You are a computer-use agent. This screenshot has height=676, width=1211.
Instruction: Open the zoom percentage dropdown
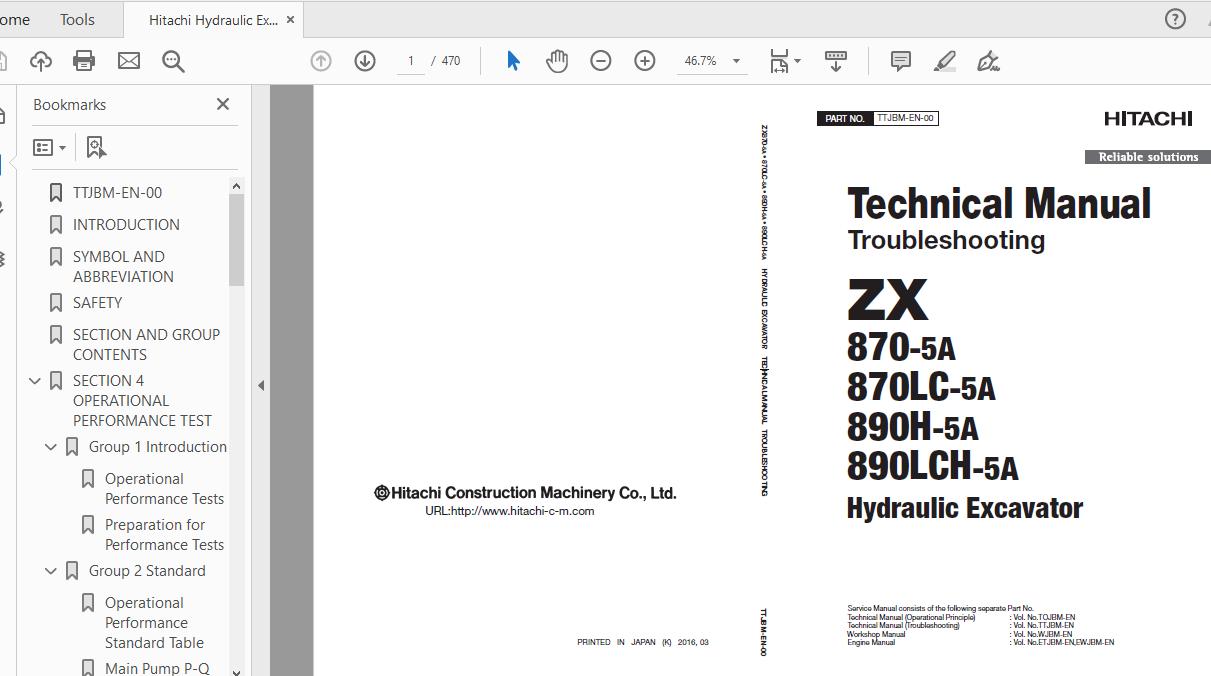737,61
